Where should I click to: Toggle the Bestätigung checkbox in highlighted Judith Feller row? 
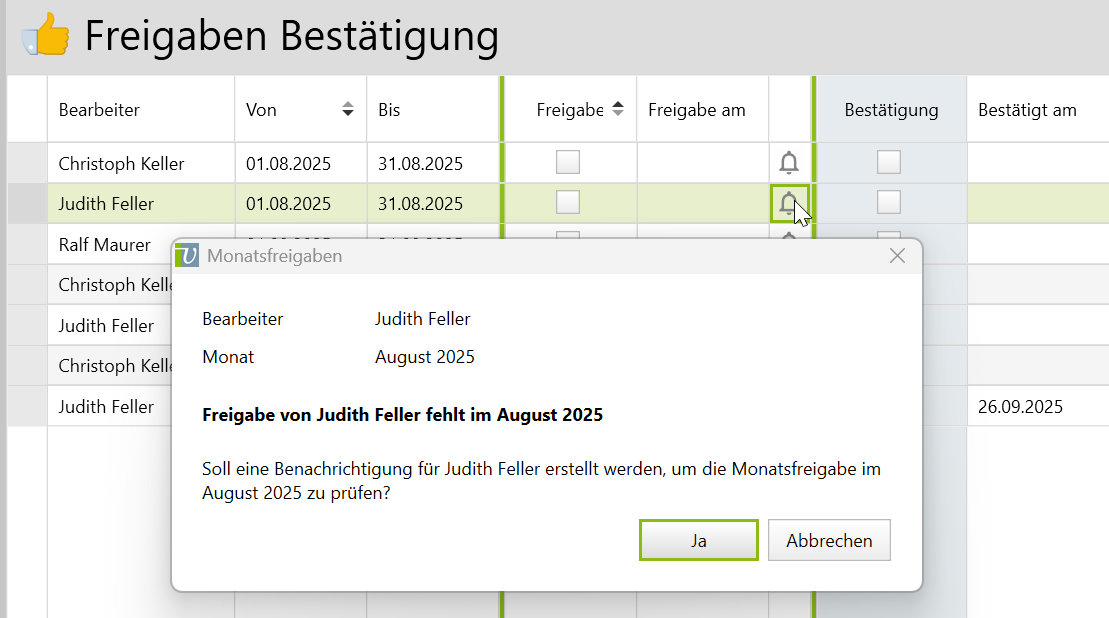pos(888,203)
